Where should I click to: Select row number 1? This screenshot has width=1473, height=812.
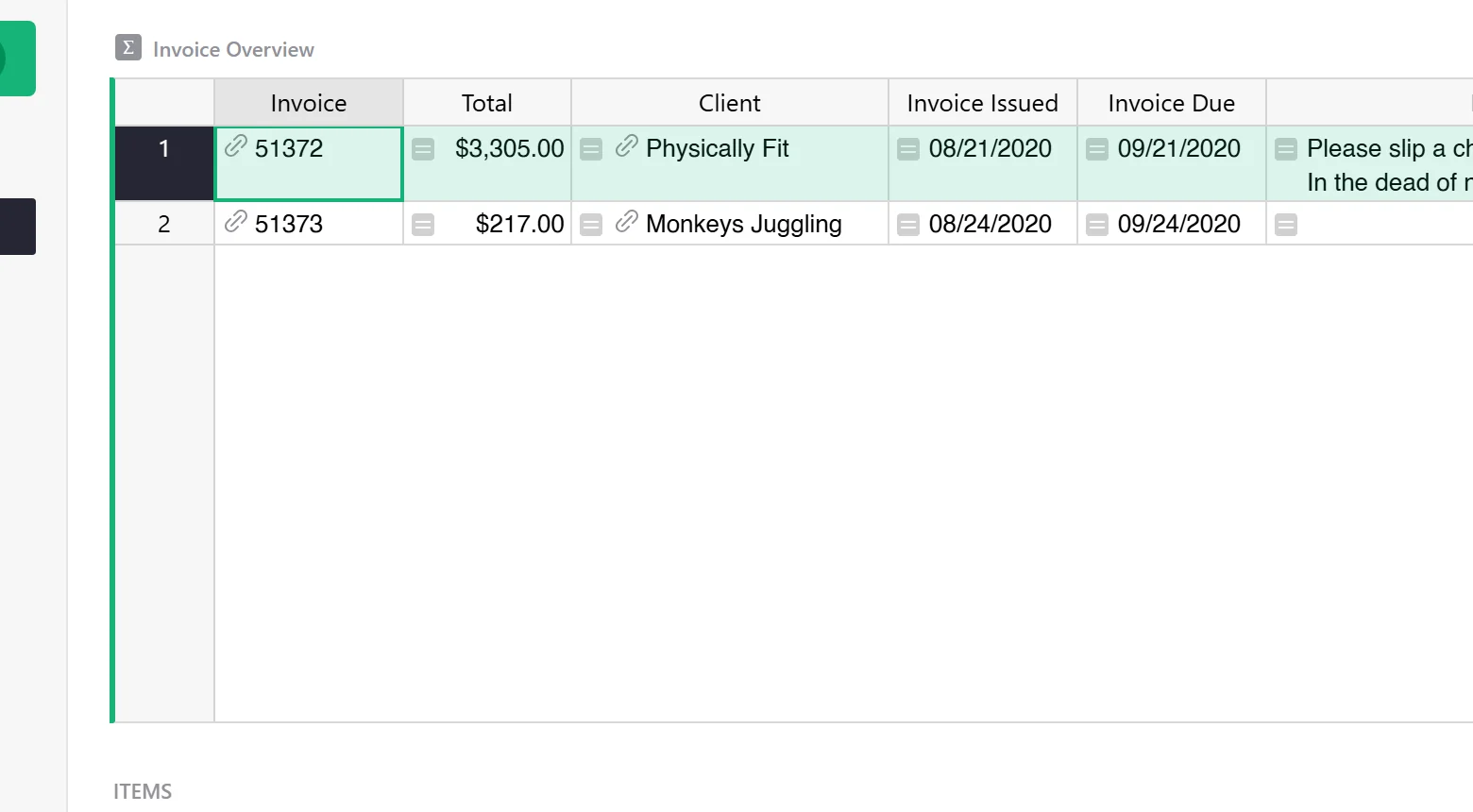[x=164, y=163]
